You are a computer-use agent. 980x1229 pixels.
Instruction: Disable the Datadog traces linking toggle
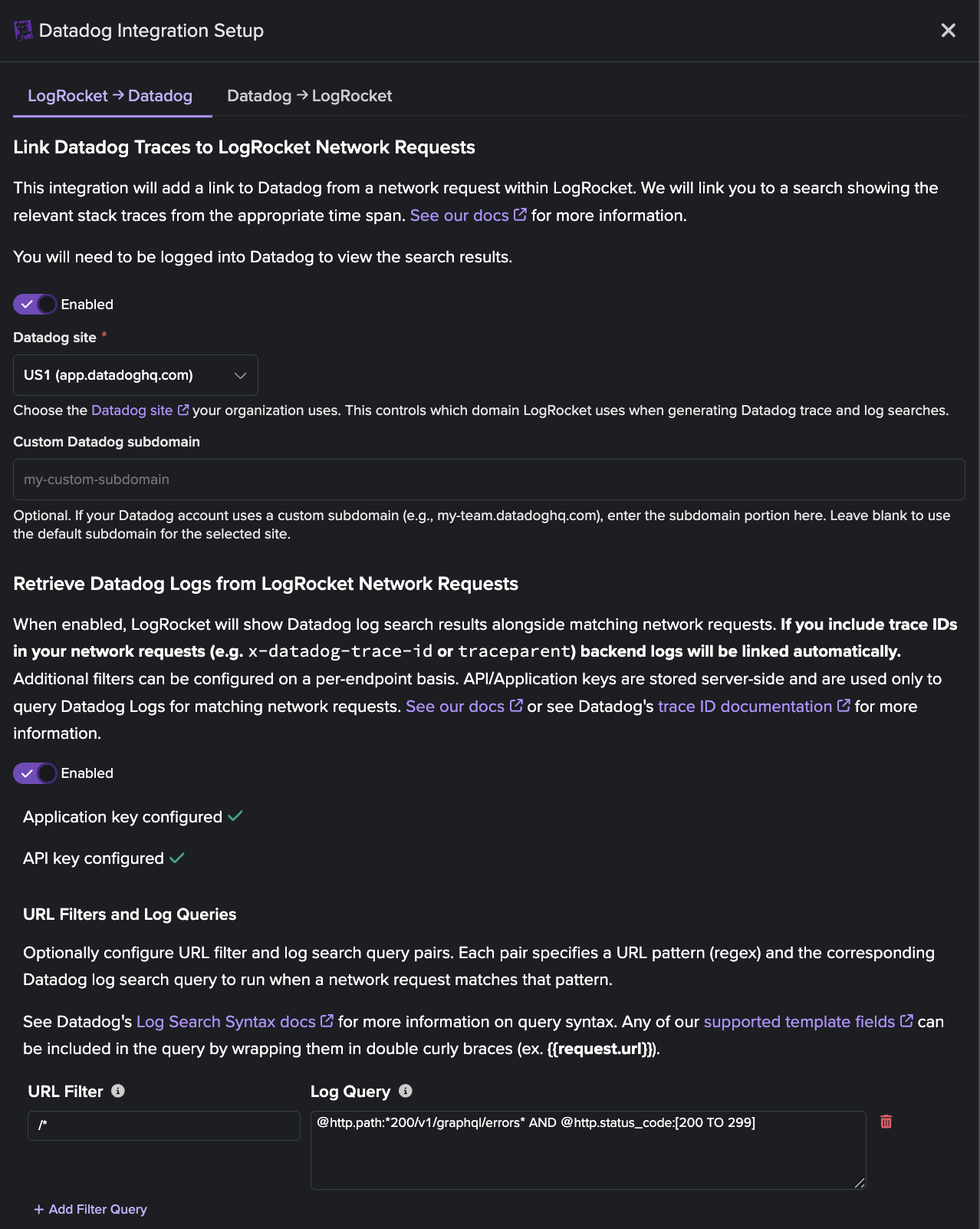tap(35, 305)
